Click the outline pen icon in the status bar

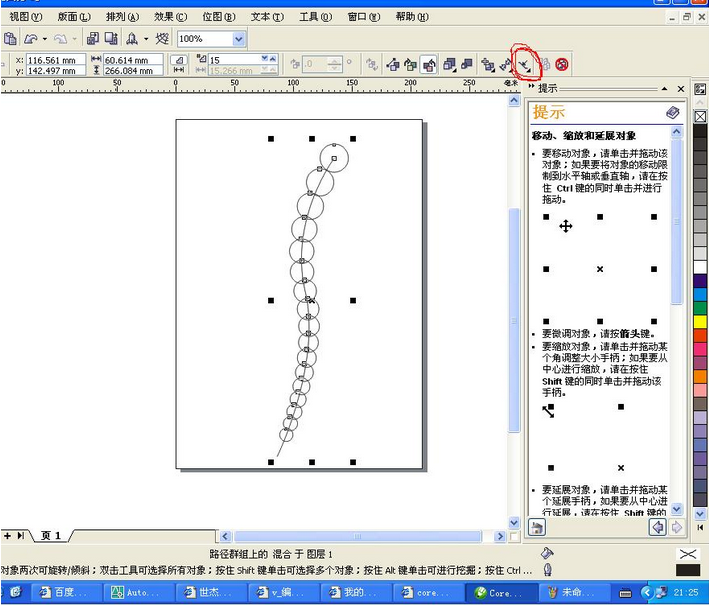(x=547, y=569)
